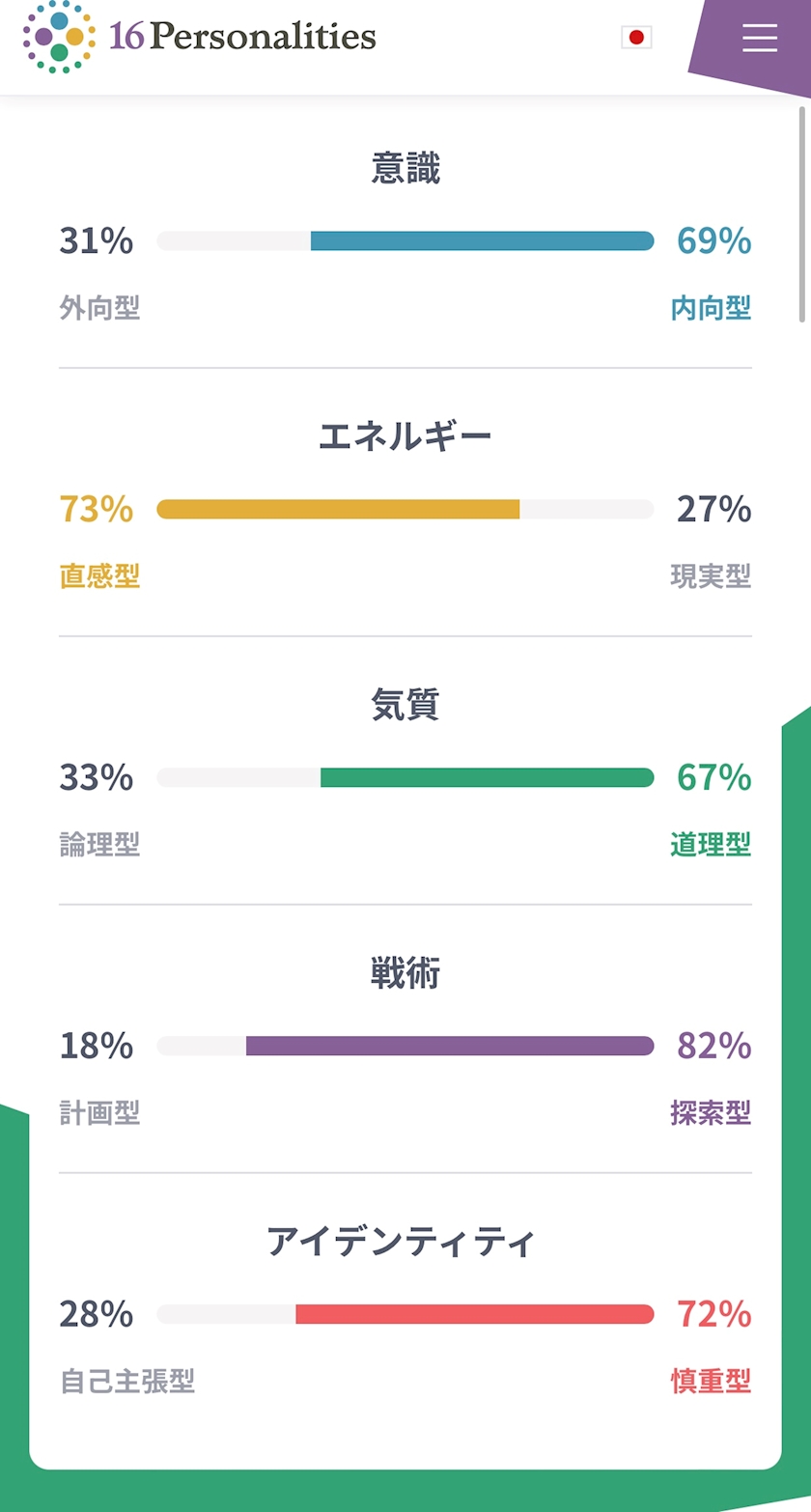Screen dimensions: 811x1512
Task: Select the 慎重型 label
Action: (711, 1383)
